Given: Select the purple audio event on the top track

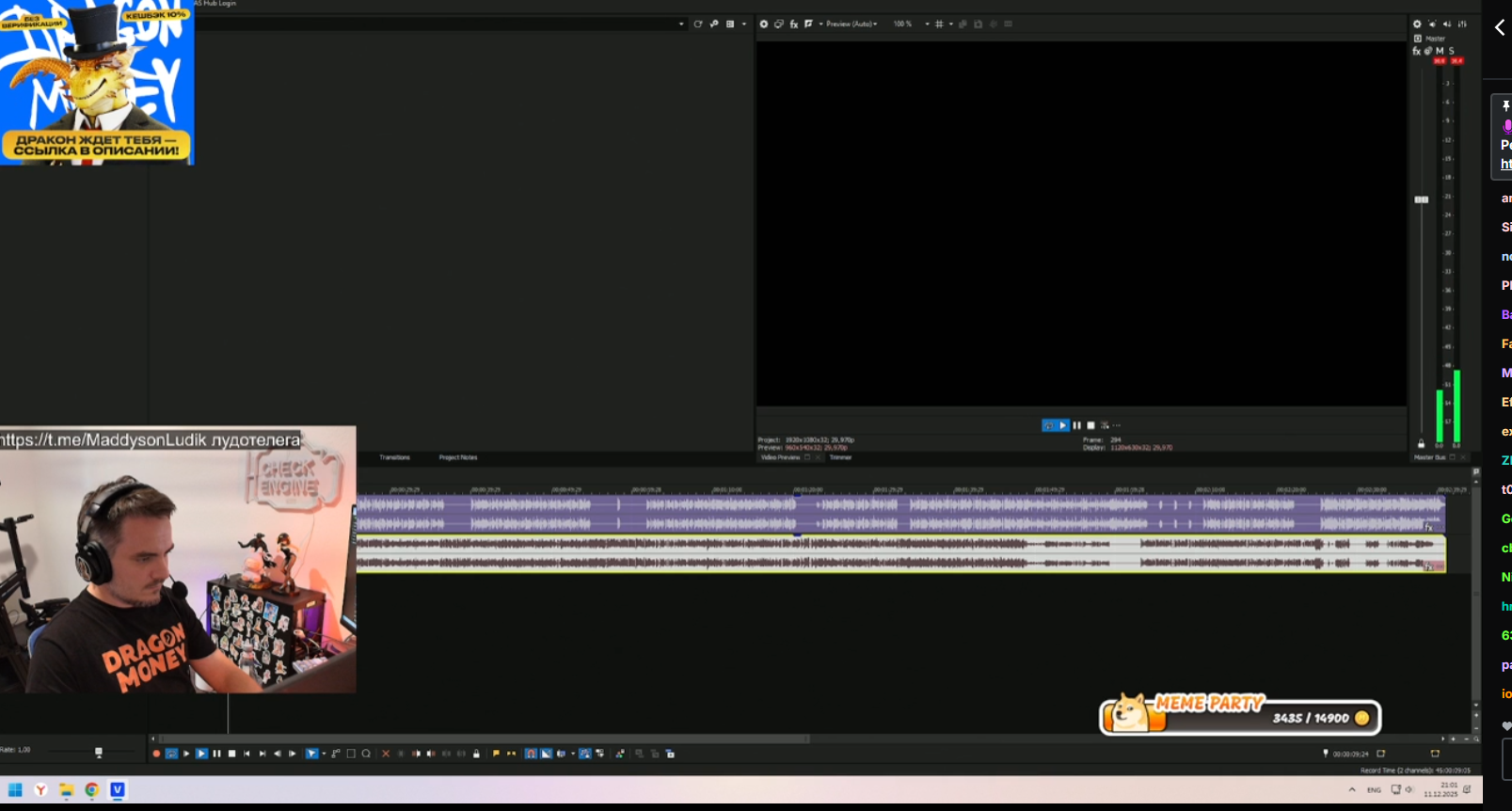Looking at the screenshot, I should click(899, 513).
